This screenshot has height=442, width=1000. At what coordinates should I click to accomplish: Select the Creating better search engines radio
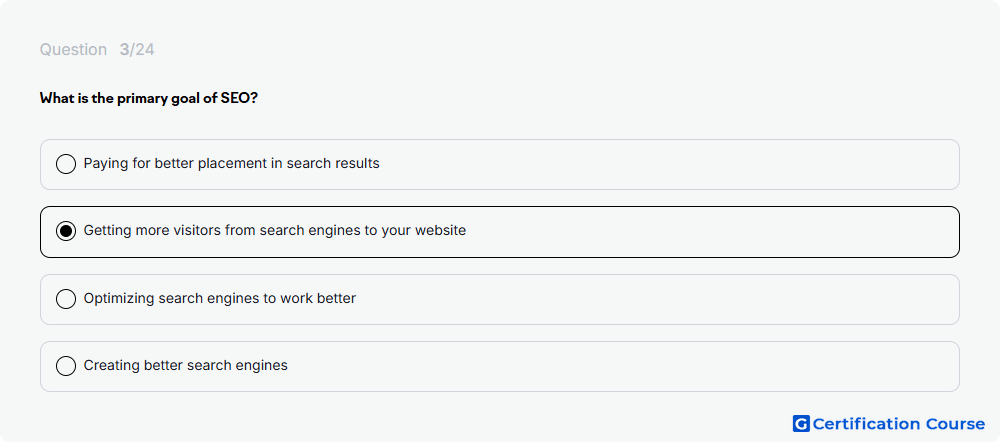66,366
